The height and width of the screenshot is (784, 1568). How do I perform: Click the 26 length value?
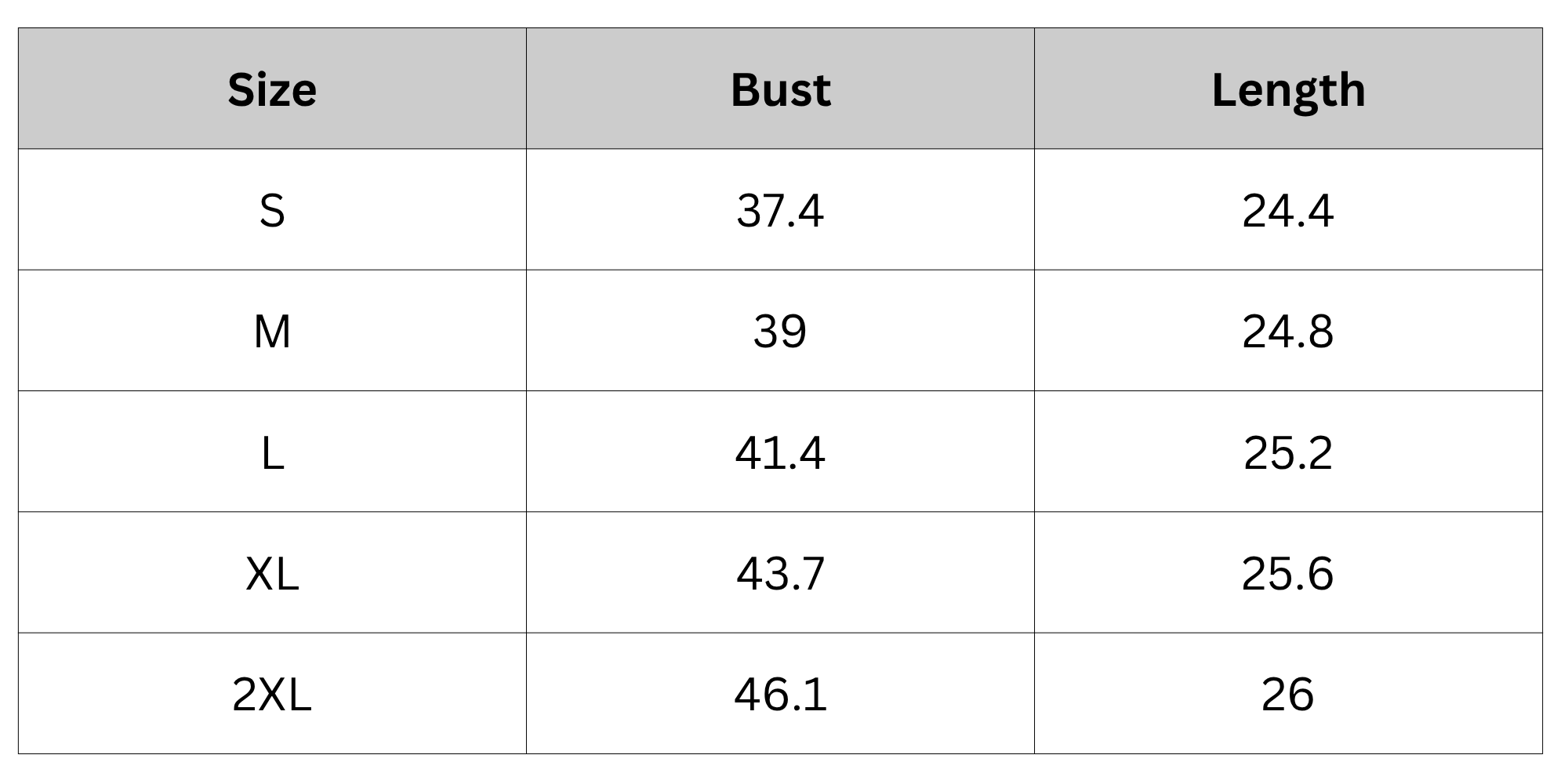1288,694
